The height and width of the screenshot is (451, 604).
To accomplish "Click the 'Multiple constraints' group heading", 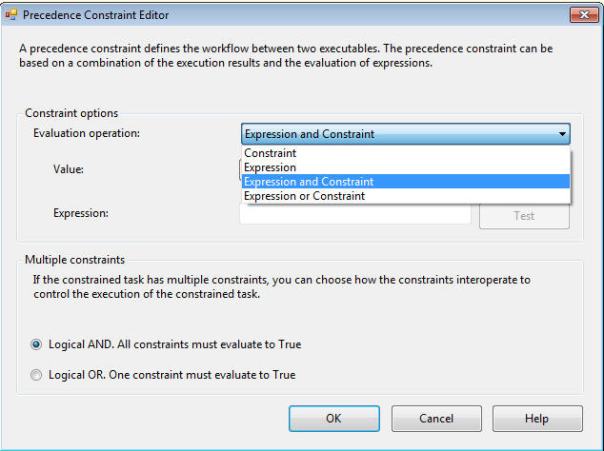I will click(x=75, y=258).
